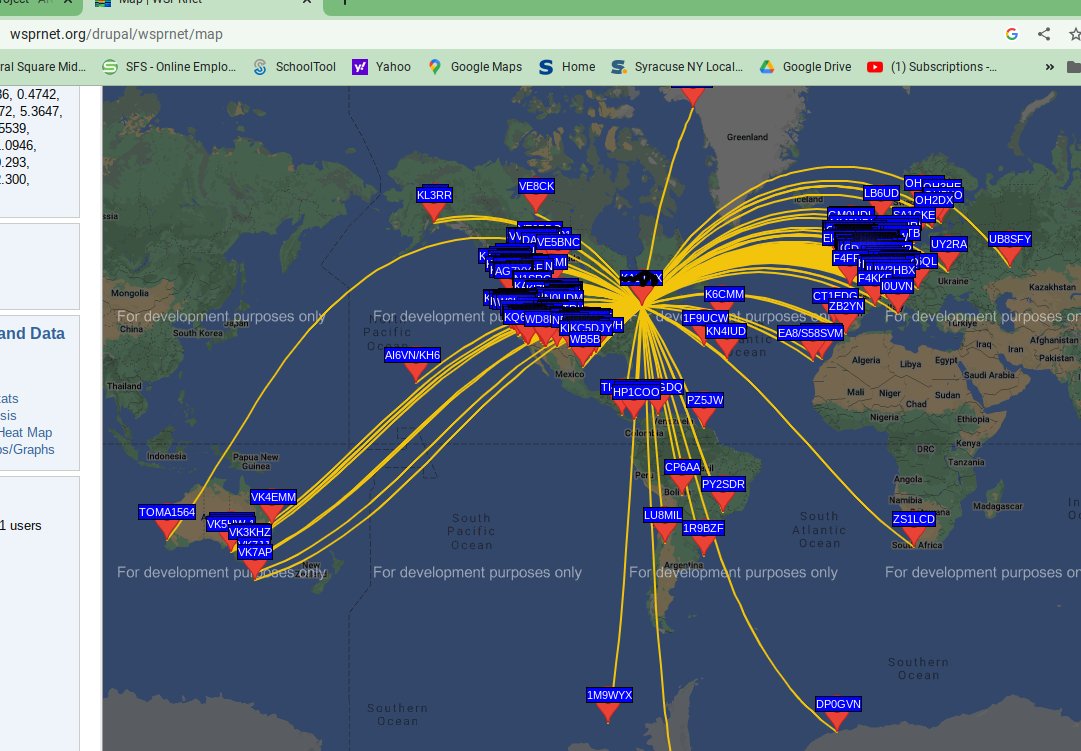Click the WD8INF map label
1081x751 pixels.
(544, 319)
